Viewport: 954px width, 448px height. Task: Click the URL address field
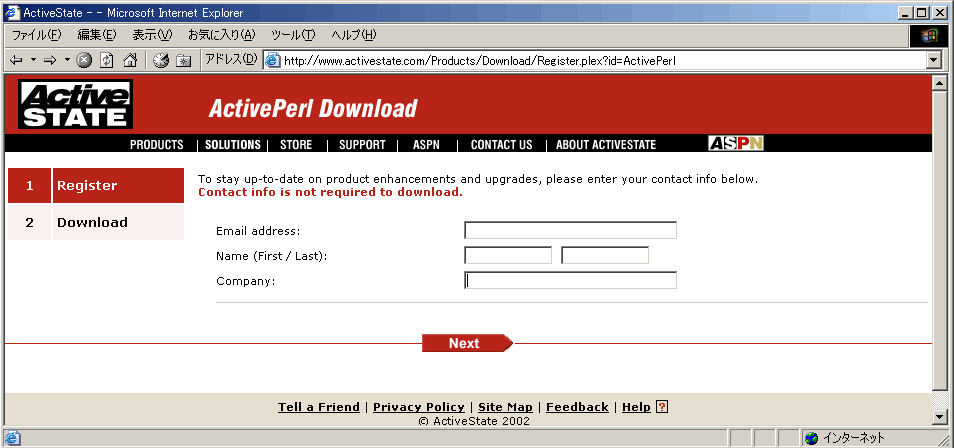pos(602,60)
